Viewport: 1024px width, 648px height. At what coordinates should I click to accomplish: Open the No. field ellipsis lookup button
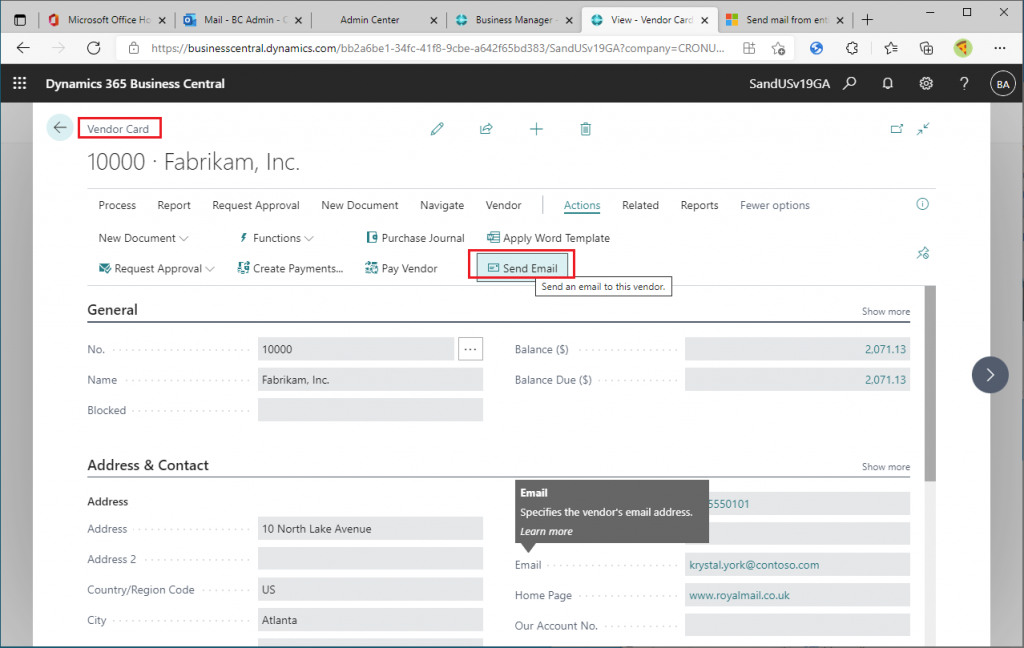(470, 349)
